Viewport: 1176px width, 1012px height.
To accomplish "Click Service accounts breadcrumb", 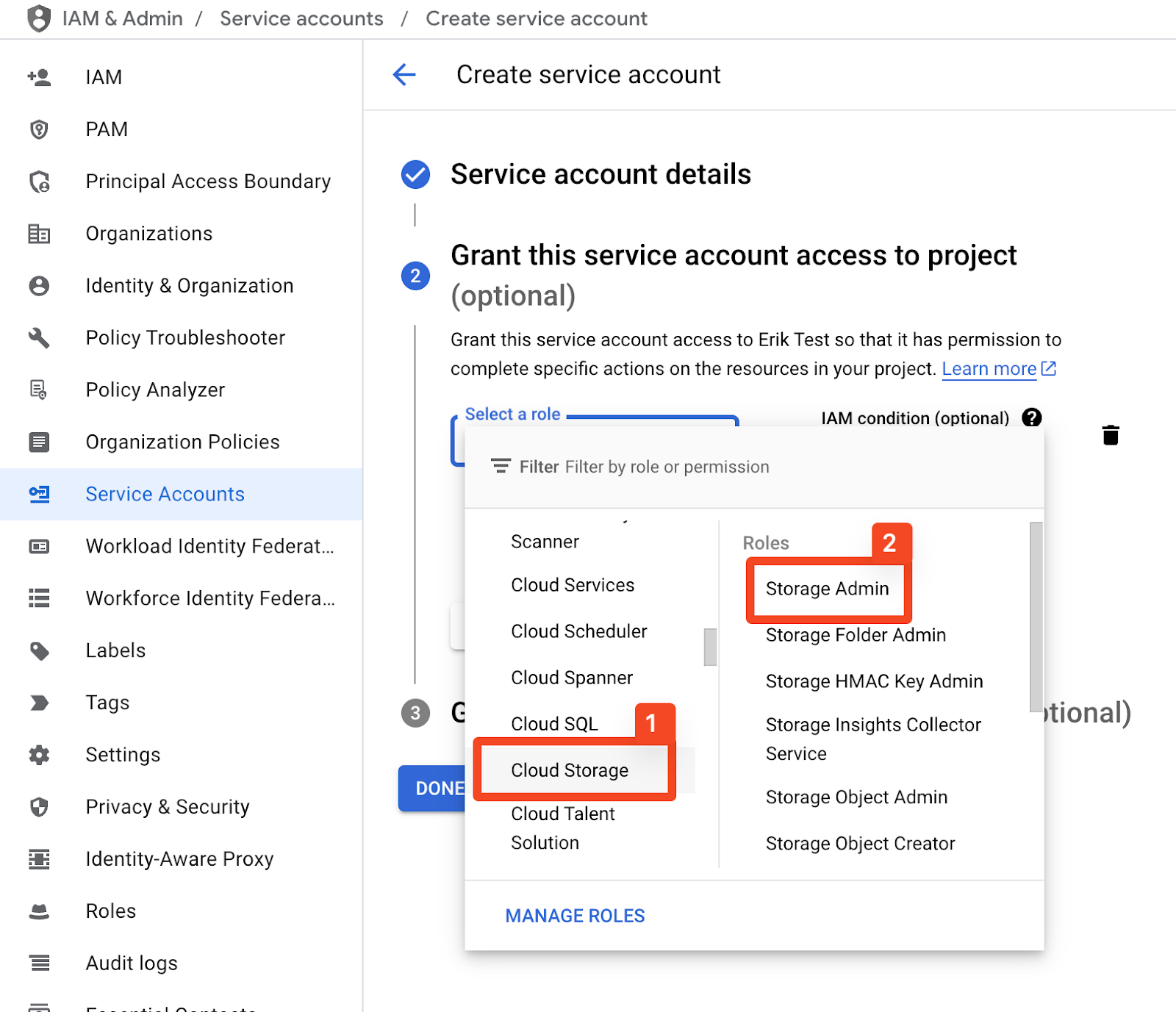I will click(x=301, y=18).
